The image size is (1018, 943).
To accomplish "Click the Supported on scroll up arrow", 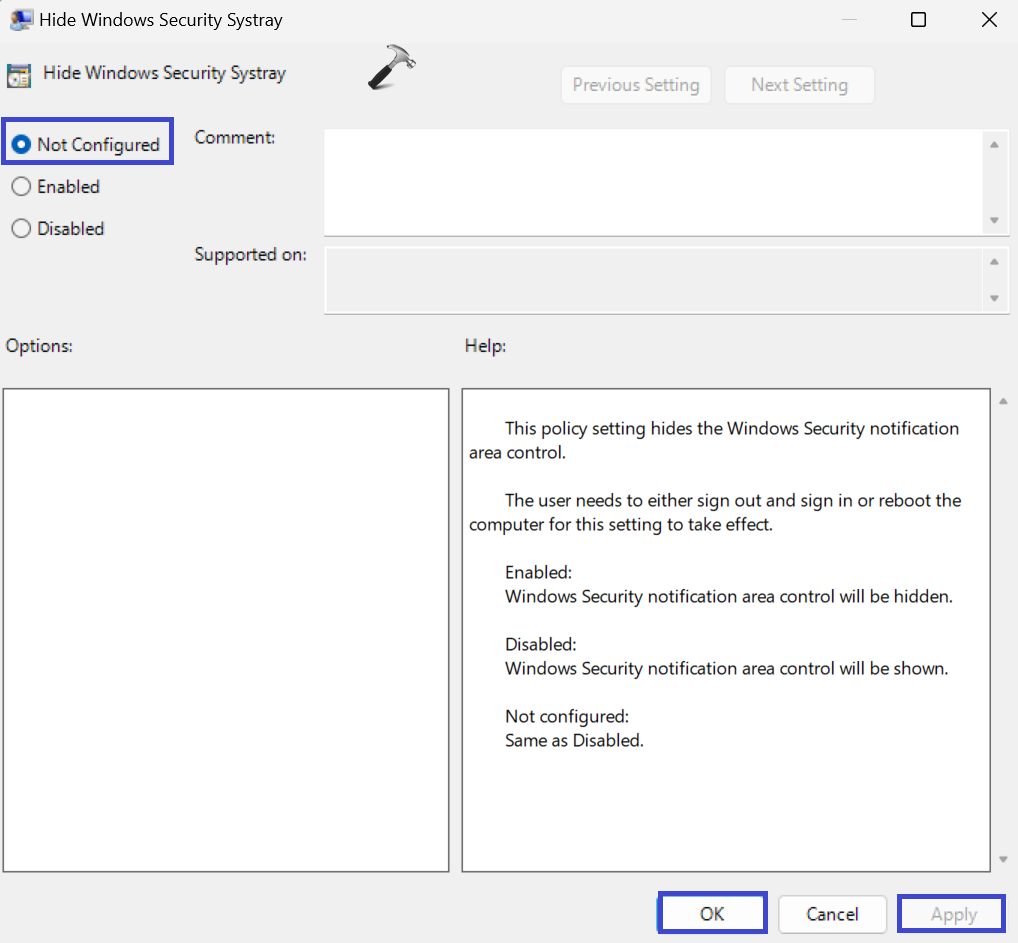I will tap(993, 262).
